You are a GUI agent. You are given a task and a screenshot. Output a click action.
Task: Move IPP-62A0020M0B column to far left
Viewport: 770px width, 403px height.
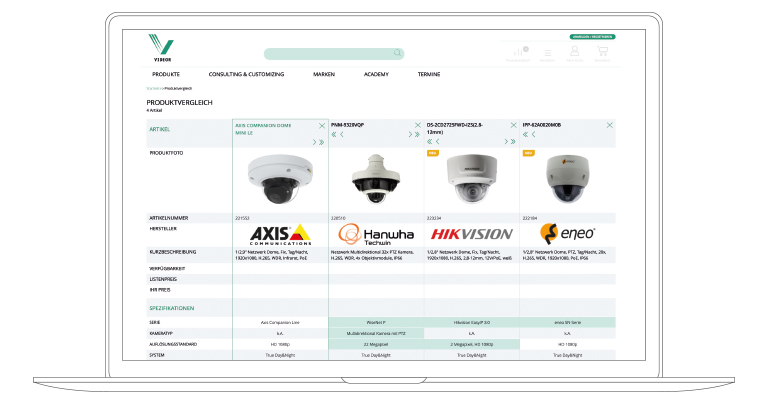pyautogui.click(x=525, y=134)
